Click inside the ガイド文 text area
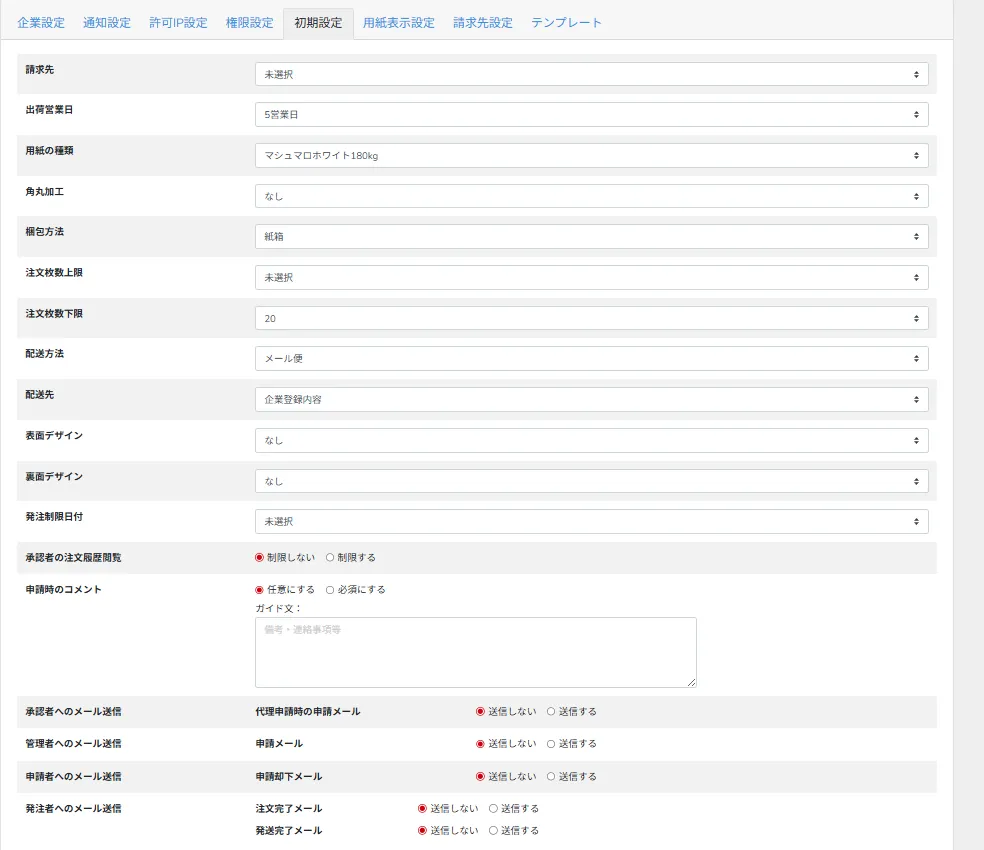This screenshot has height=850, width=984. coord(475,648)
